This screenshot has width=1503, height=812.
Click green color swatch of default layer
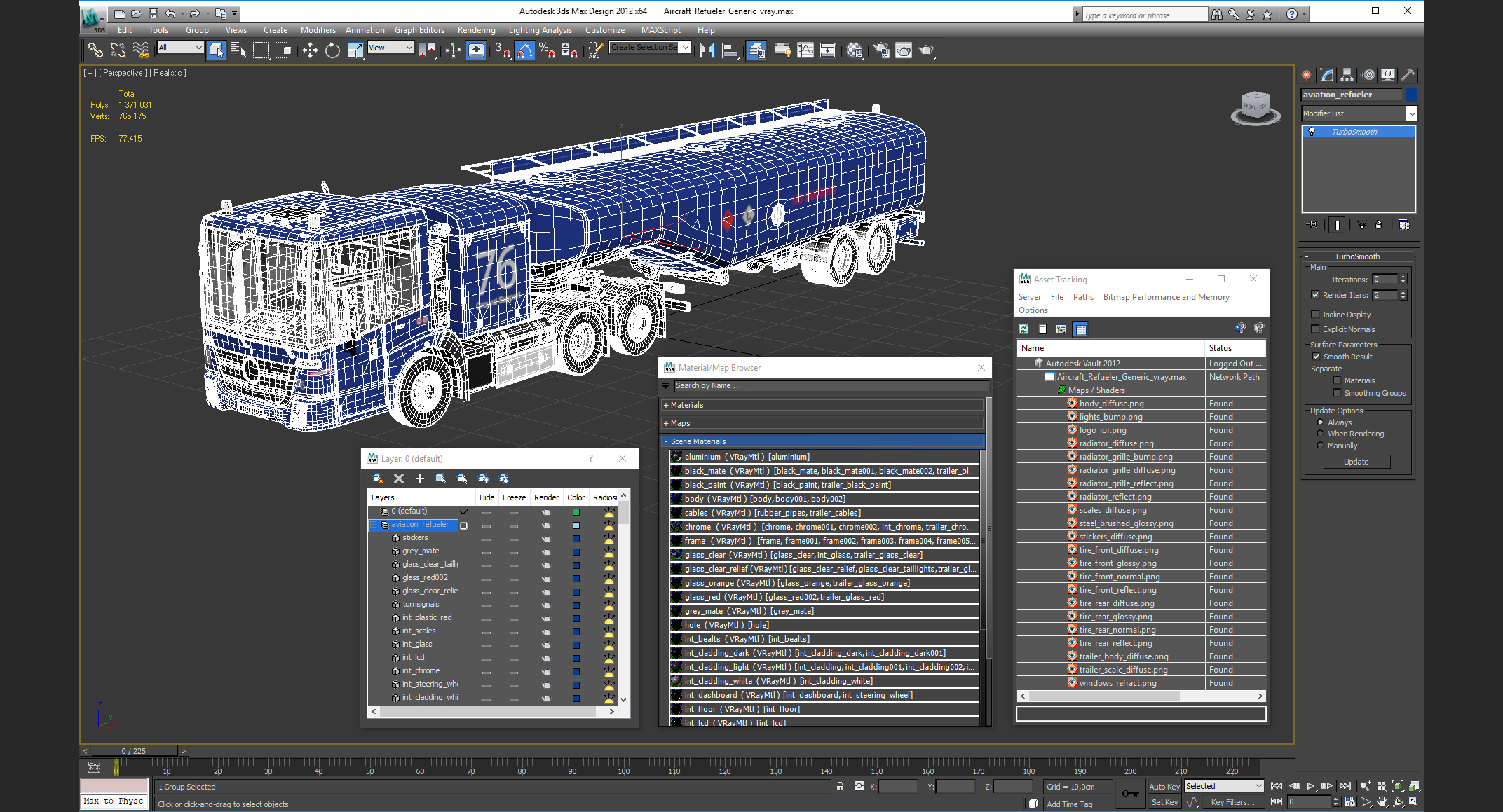[576, 512]
